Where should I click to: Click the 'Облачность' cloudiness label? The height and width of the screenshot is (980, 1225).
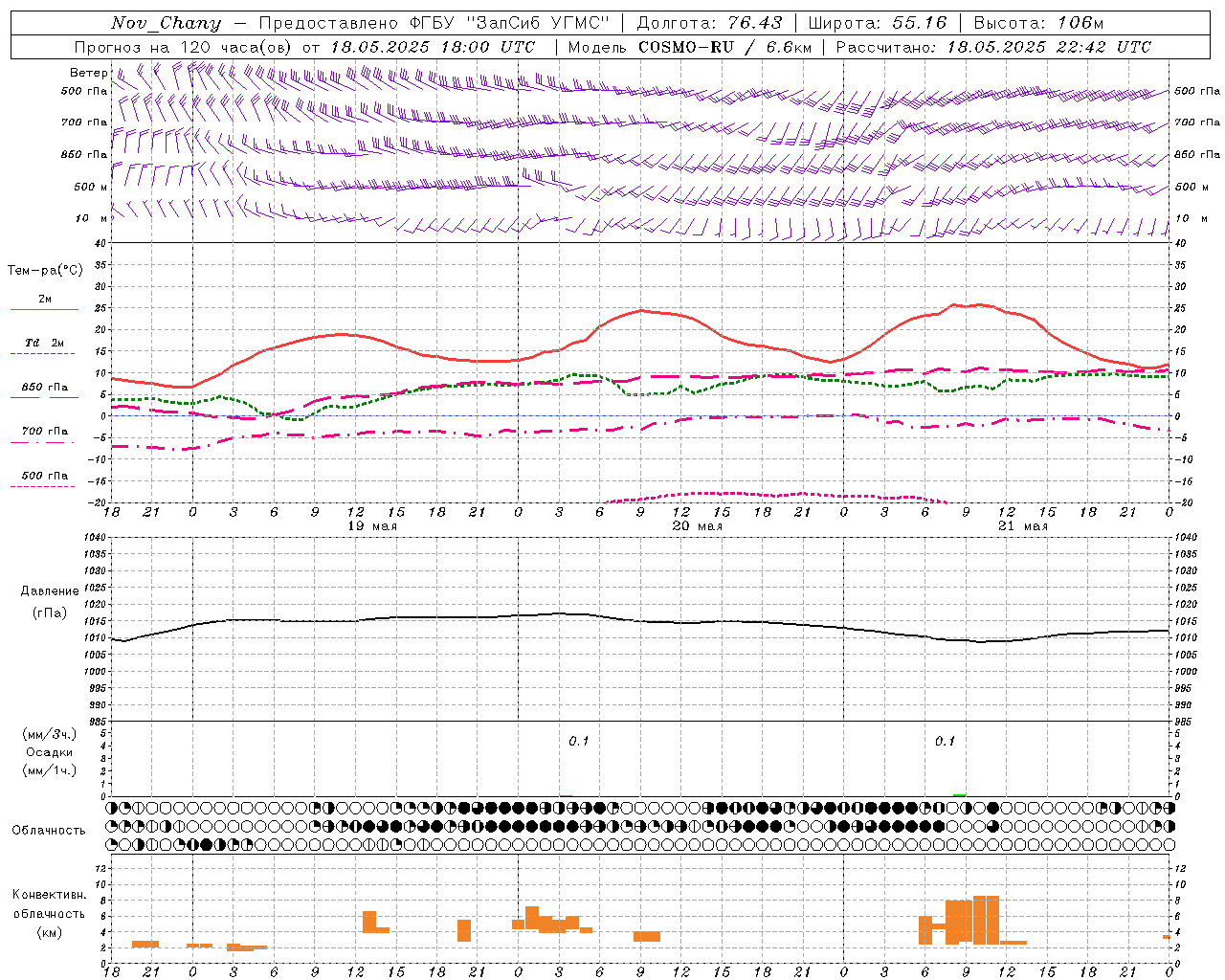[49, 831]
